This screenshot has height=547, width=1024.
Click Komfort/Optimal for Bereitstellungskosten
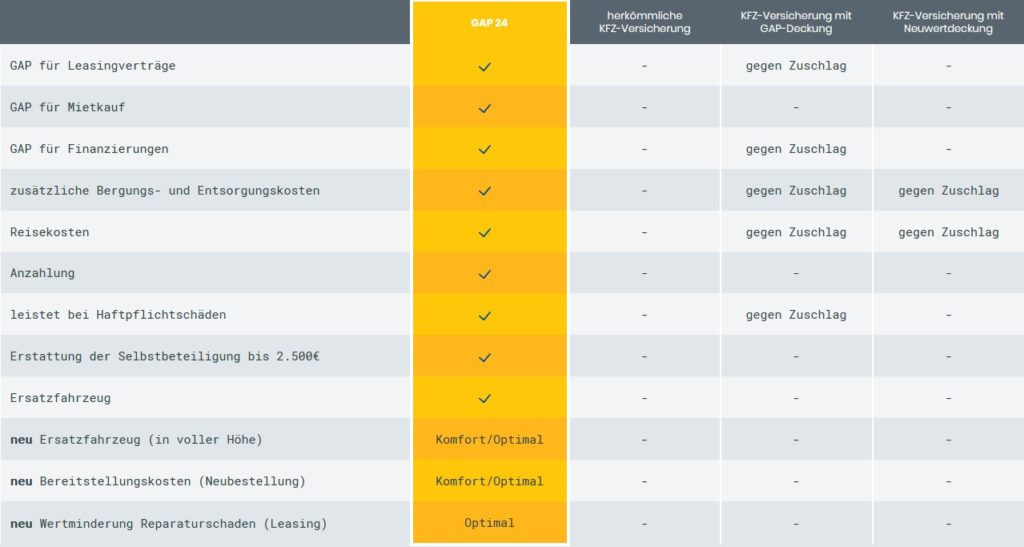[x=489, y=482]
